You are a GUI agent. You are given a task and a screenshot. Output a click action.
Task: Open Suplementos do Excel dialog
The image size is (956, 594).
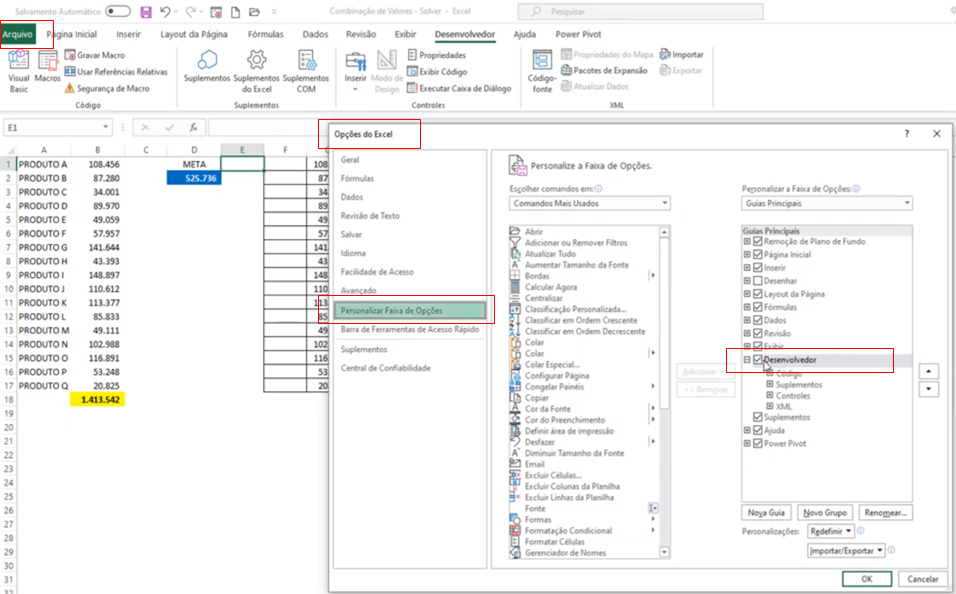[256, 71]
